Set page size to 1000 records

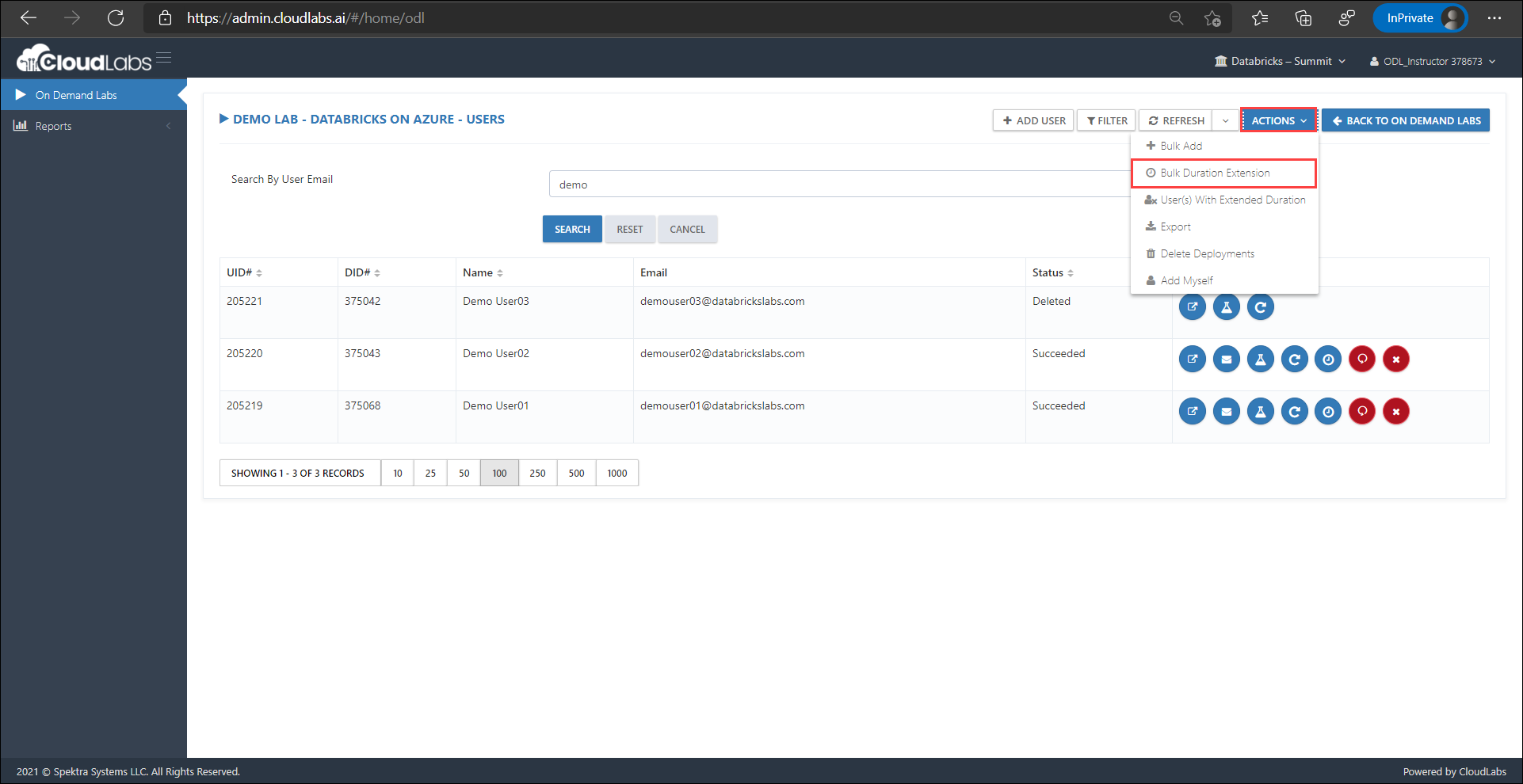617,473
